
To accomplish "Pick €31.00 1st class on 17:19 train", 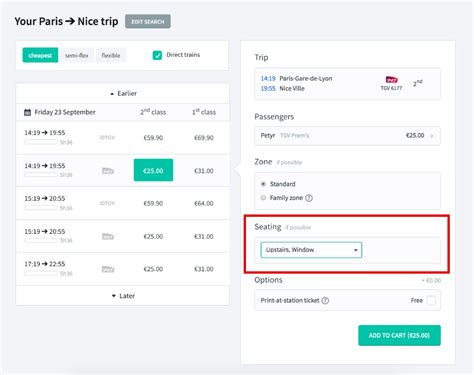I will (x=204, y=269).
